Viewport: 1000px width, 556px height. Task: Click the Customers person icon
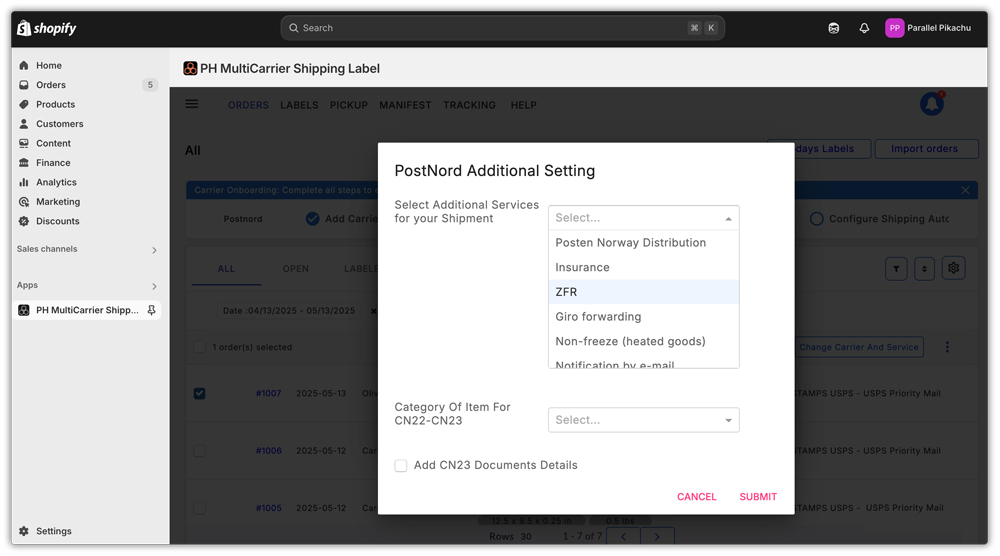point(24,124)
